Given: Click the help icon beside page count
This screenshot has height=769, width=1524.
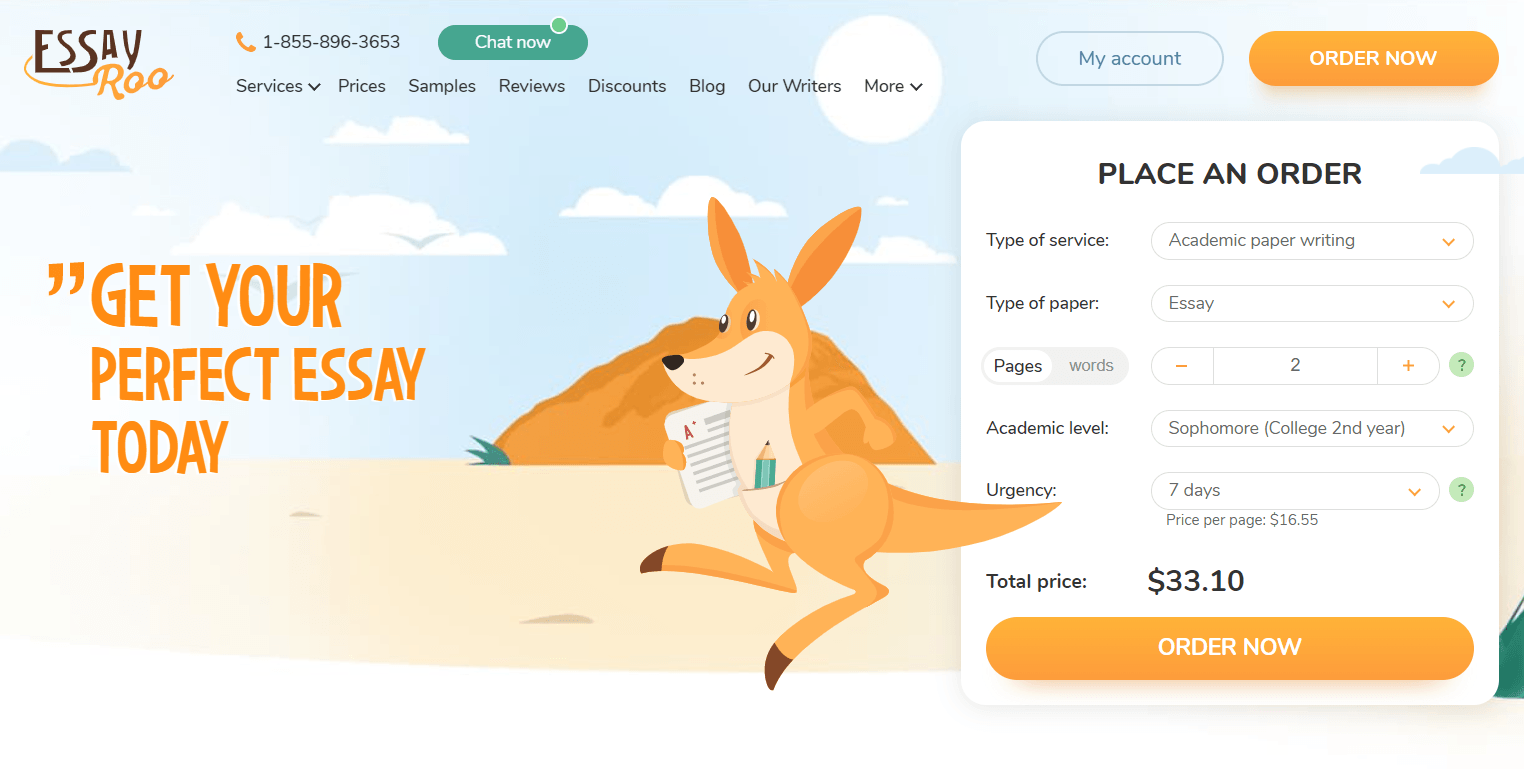Looking at the screenshot, I should pos(1461,365).
